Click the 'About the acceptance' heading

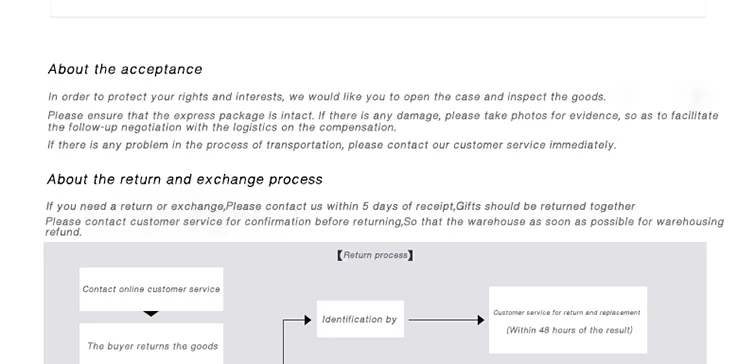[x=125, y=69]
